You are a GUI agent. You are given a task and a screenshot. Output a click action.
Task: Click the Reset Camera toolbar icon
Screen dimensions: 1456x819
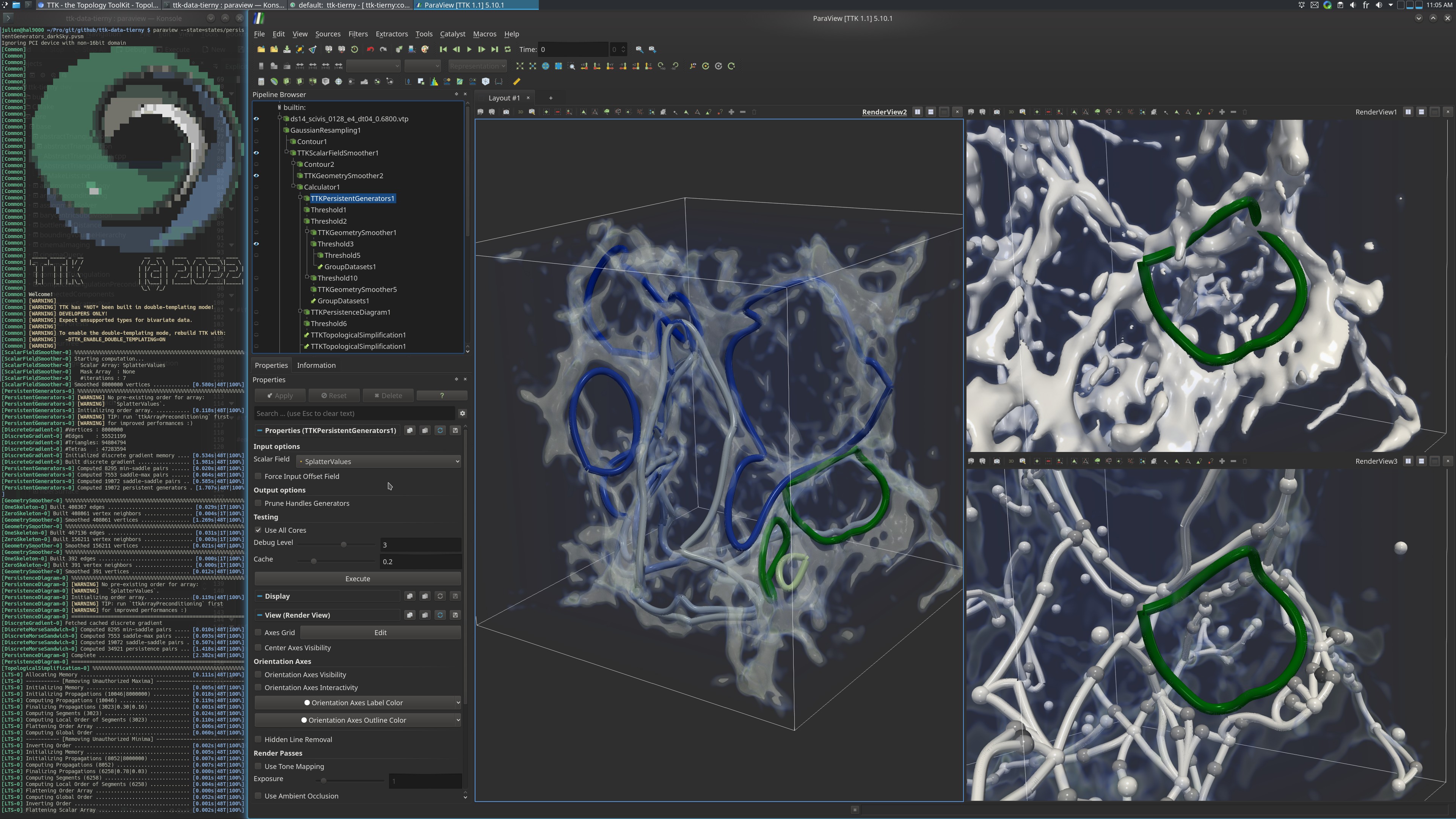point(520,66)
